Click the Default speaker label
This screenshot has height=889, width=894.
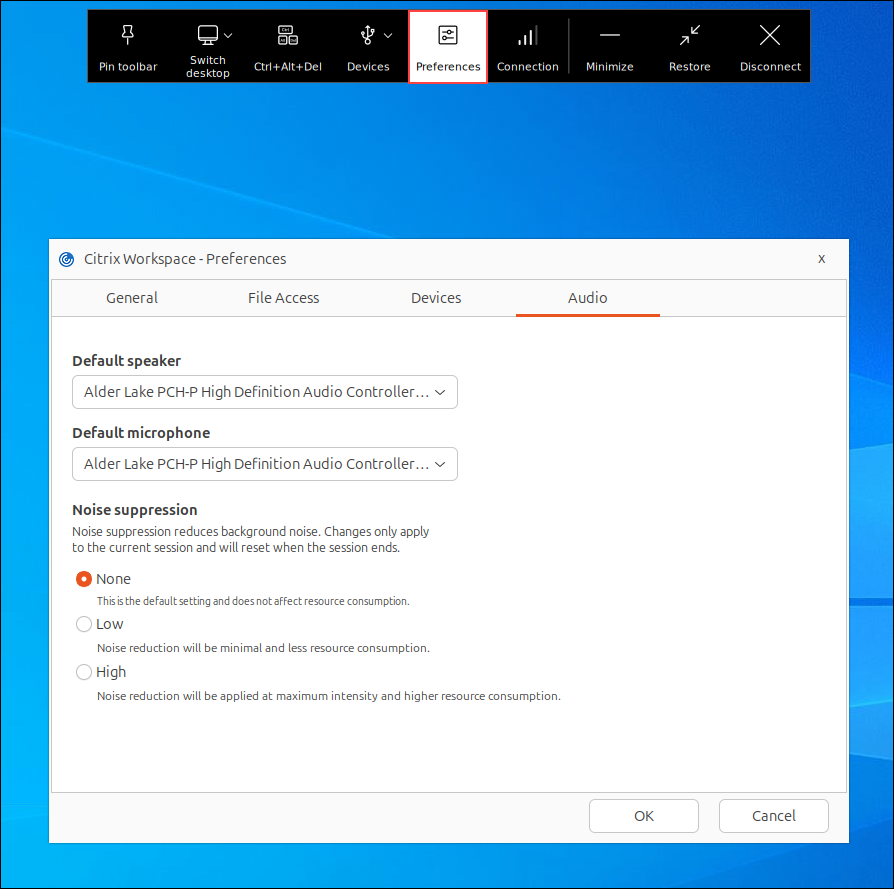(x=127, y=361)
